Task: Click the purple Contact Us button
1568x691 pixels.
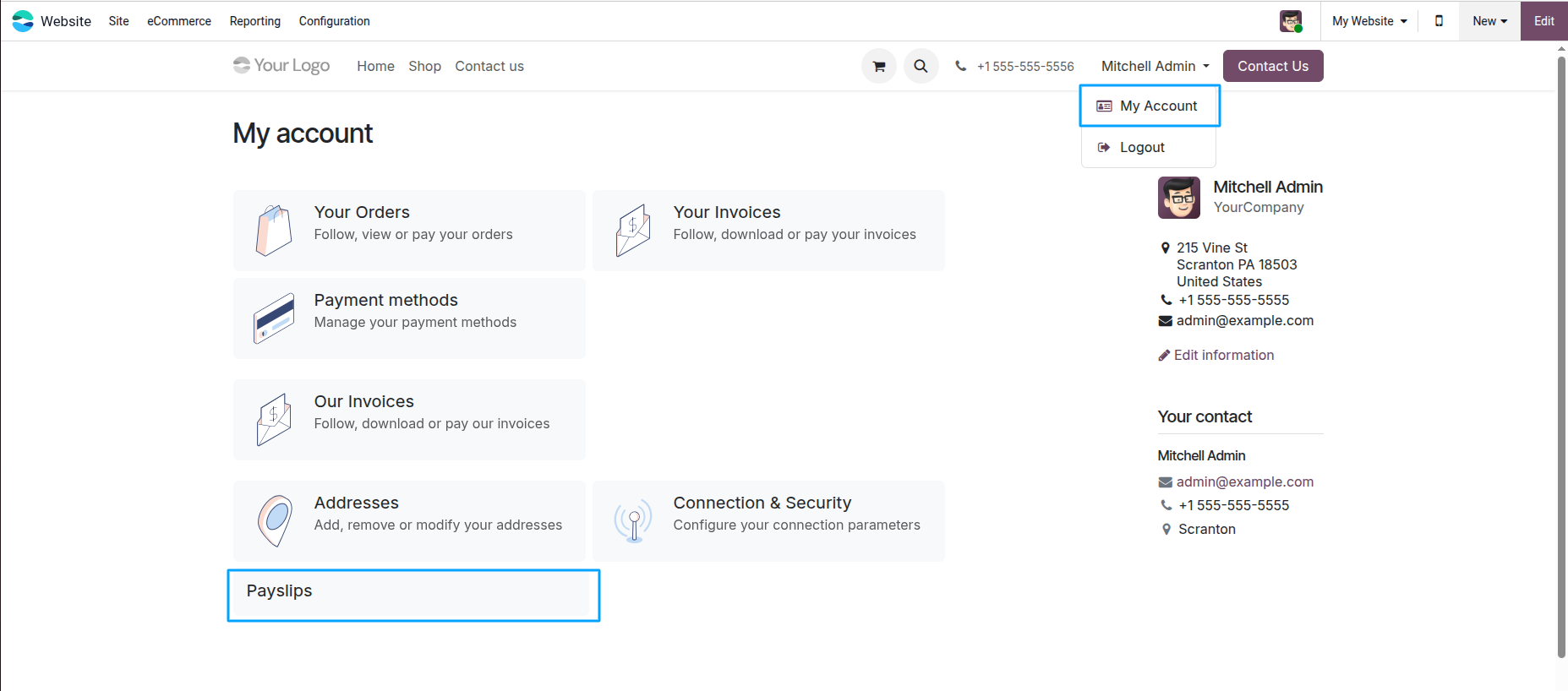Action: coord(1273,66)
